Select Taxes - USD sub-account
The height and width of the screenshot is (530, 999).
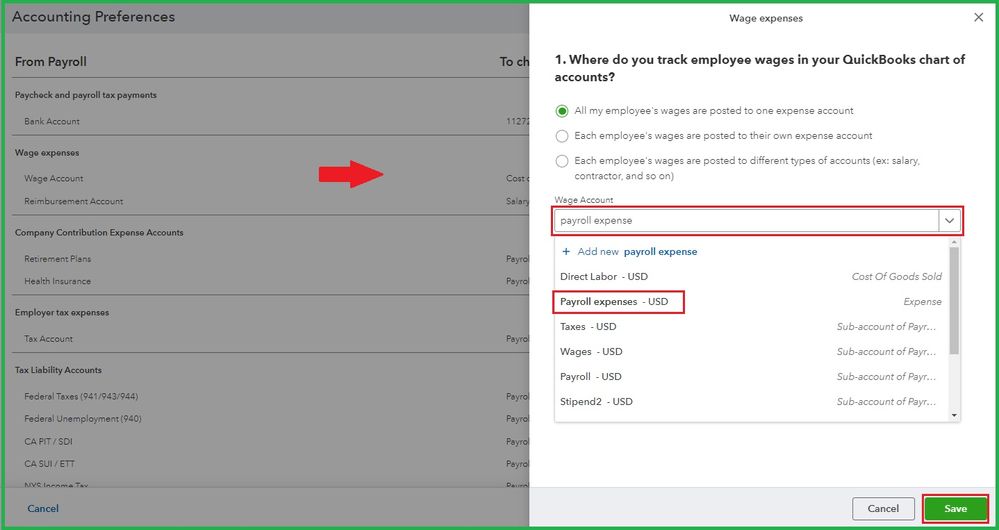tap(588, 327)
